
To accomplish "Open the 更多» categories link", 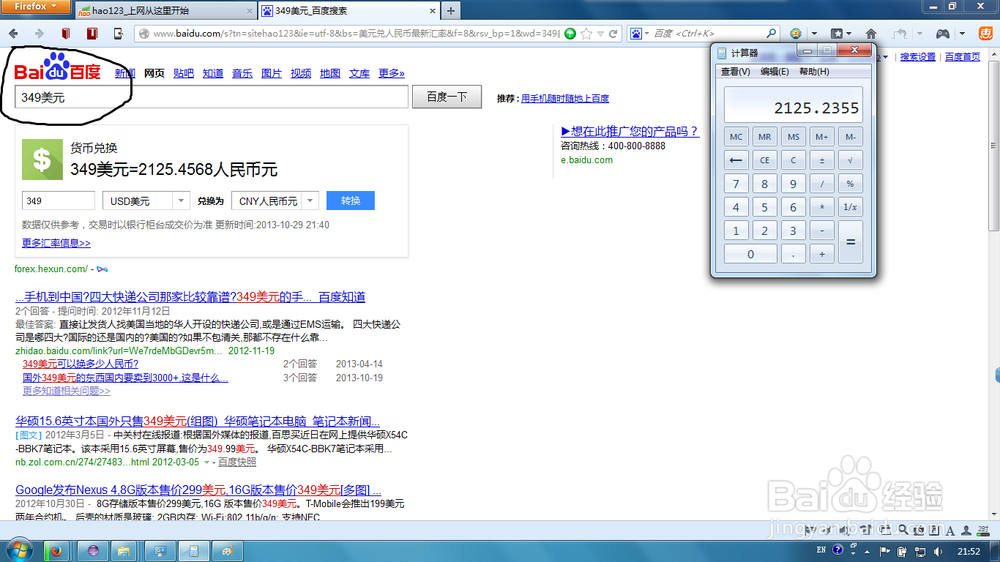I will pyautogui.click(x=391, y=73).
